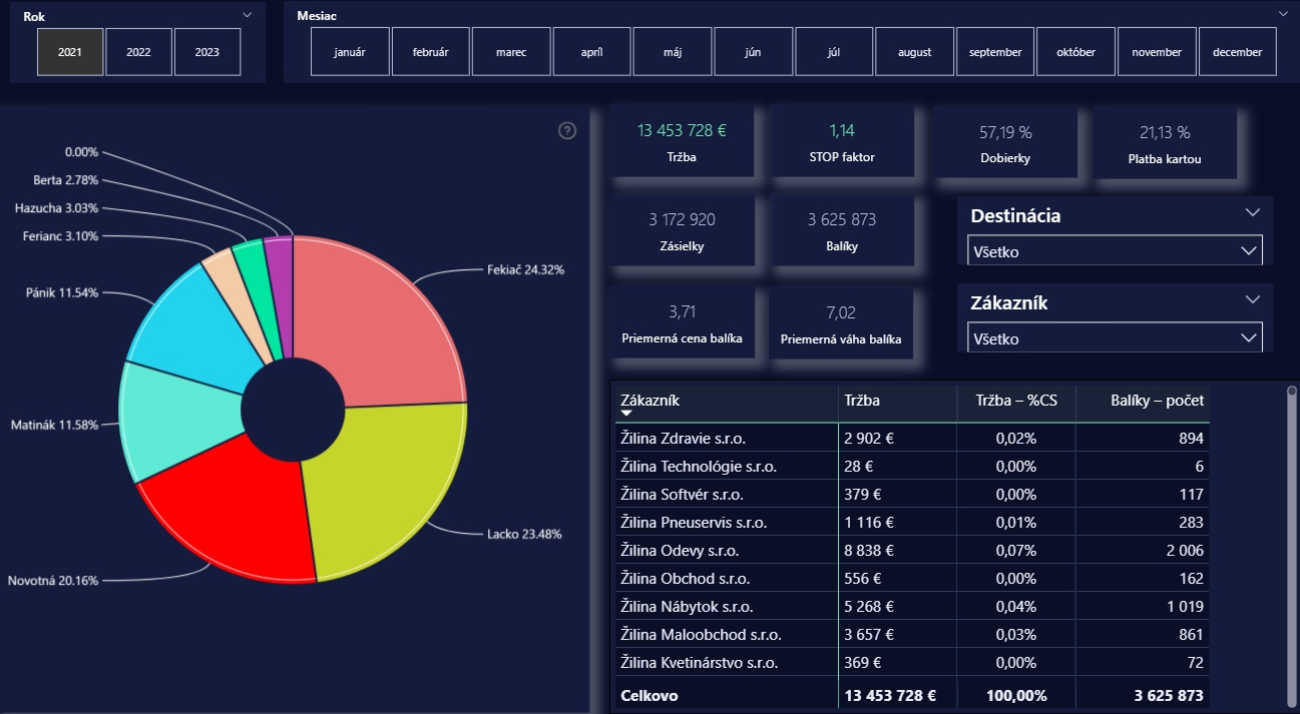Select year 2021 filter

click(x=70, y=52)
